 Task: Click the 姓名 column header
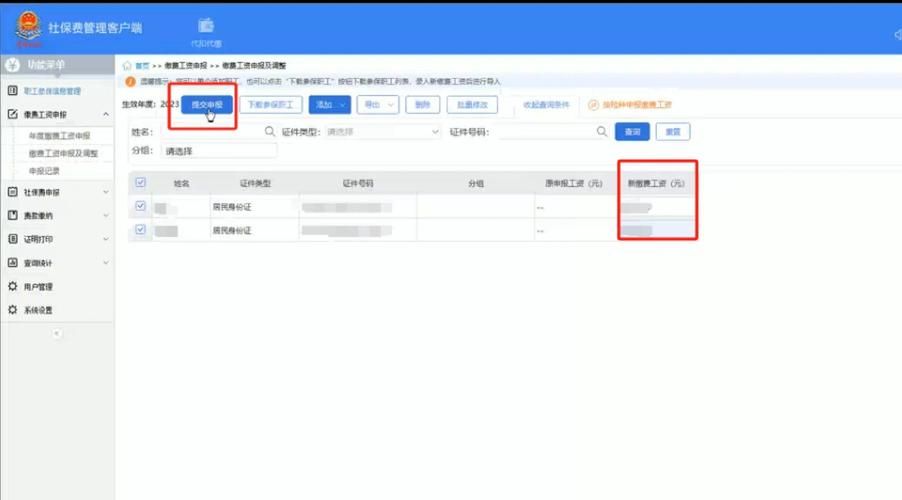click(x=181, y=184)
